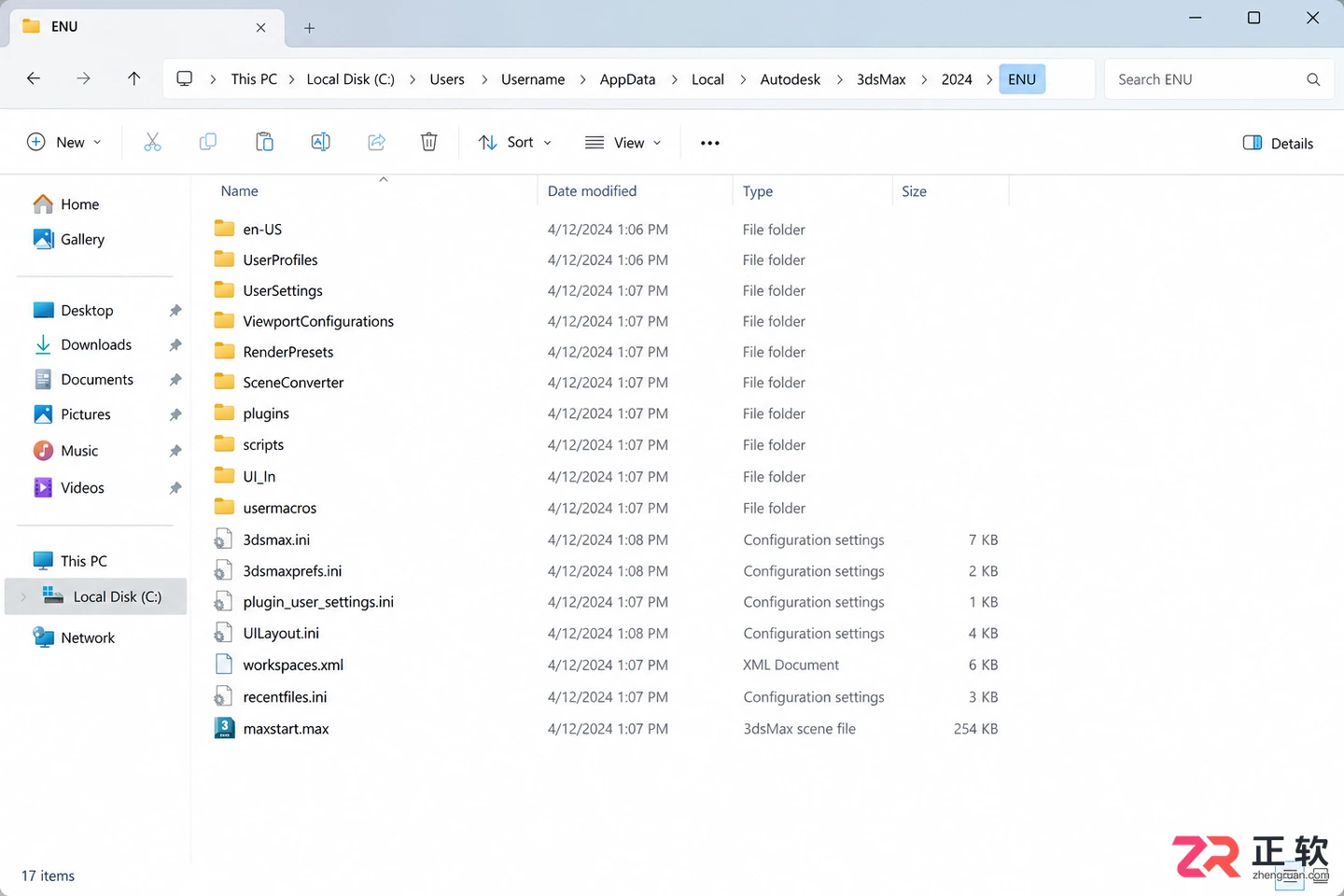The width and height of the screenshot is (1344, 896).
Task: Navigate to Autodesk in breadcrumb
Action: click(791, 79)
